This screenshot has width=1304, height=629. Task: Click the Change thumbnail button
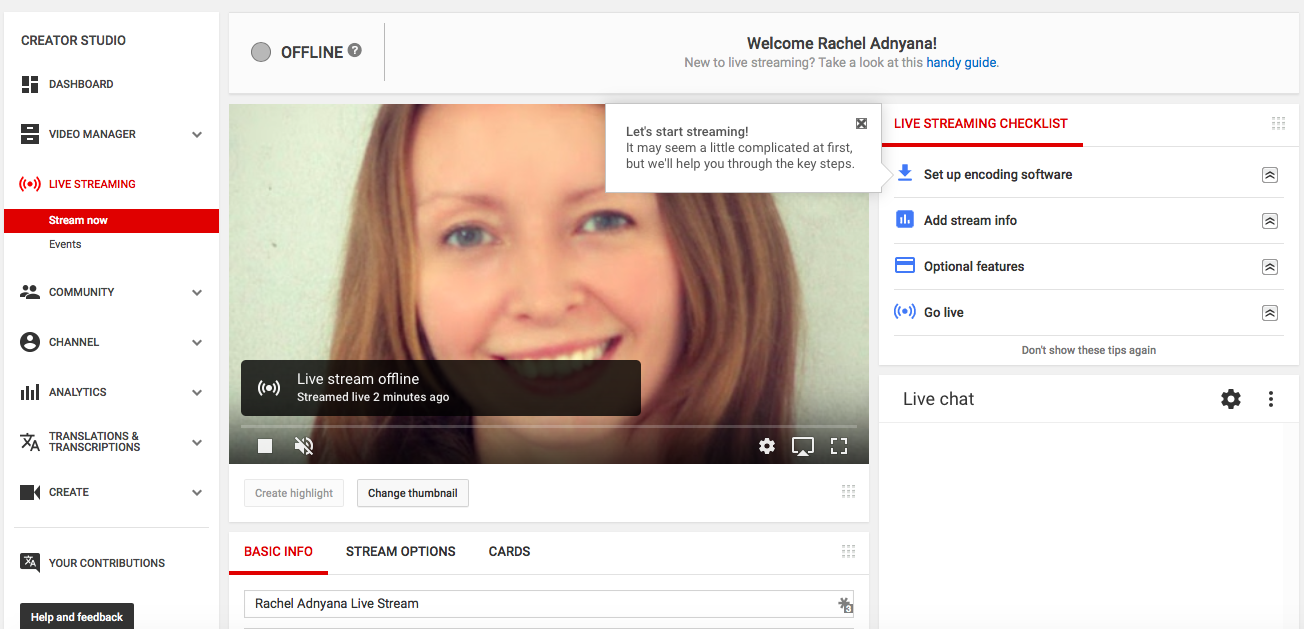[x=413, y=493]
